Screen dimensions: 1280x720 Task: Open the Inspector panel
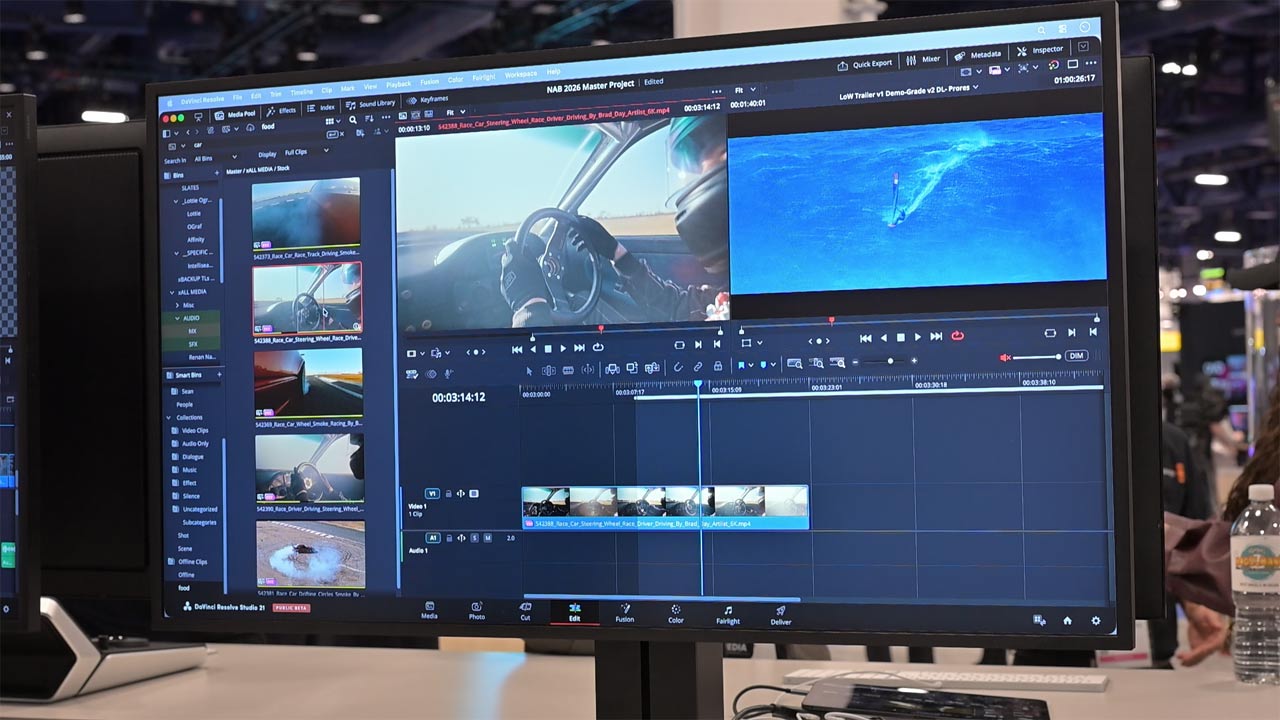pos(1040,50)
